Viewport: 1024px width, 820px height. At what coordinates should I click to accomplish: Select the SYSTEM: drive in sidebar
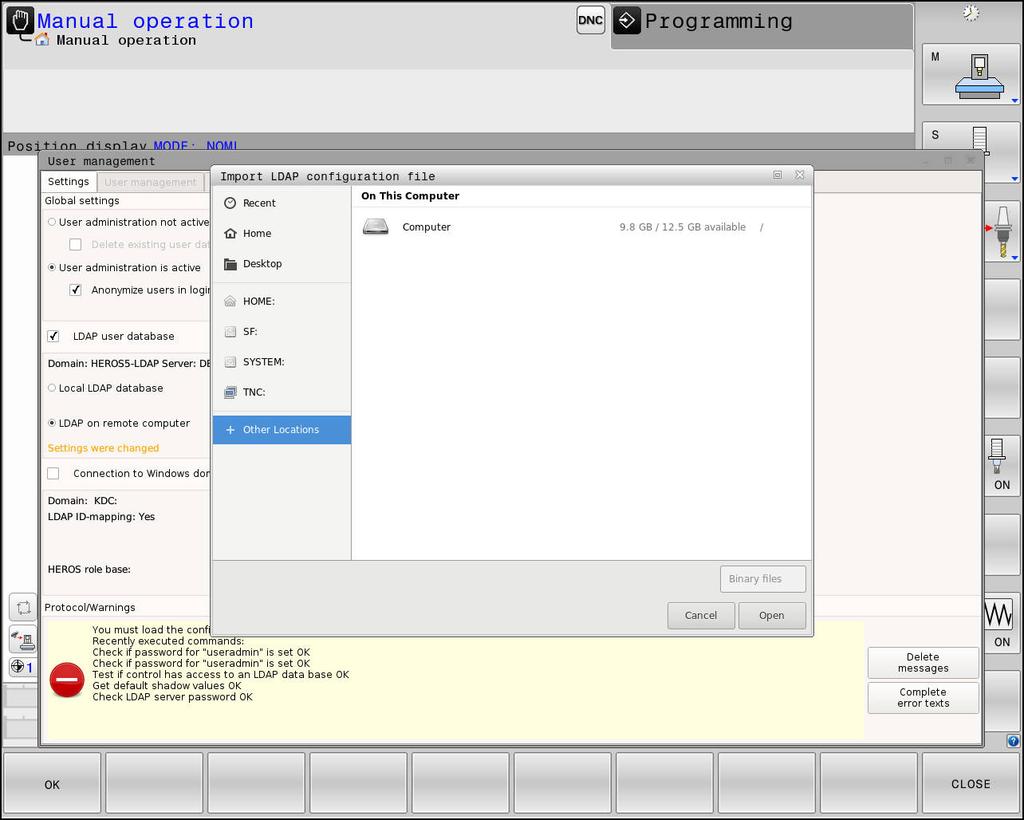[281, 362]
